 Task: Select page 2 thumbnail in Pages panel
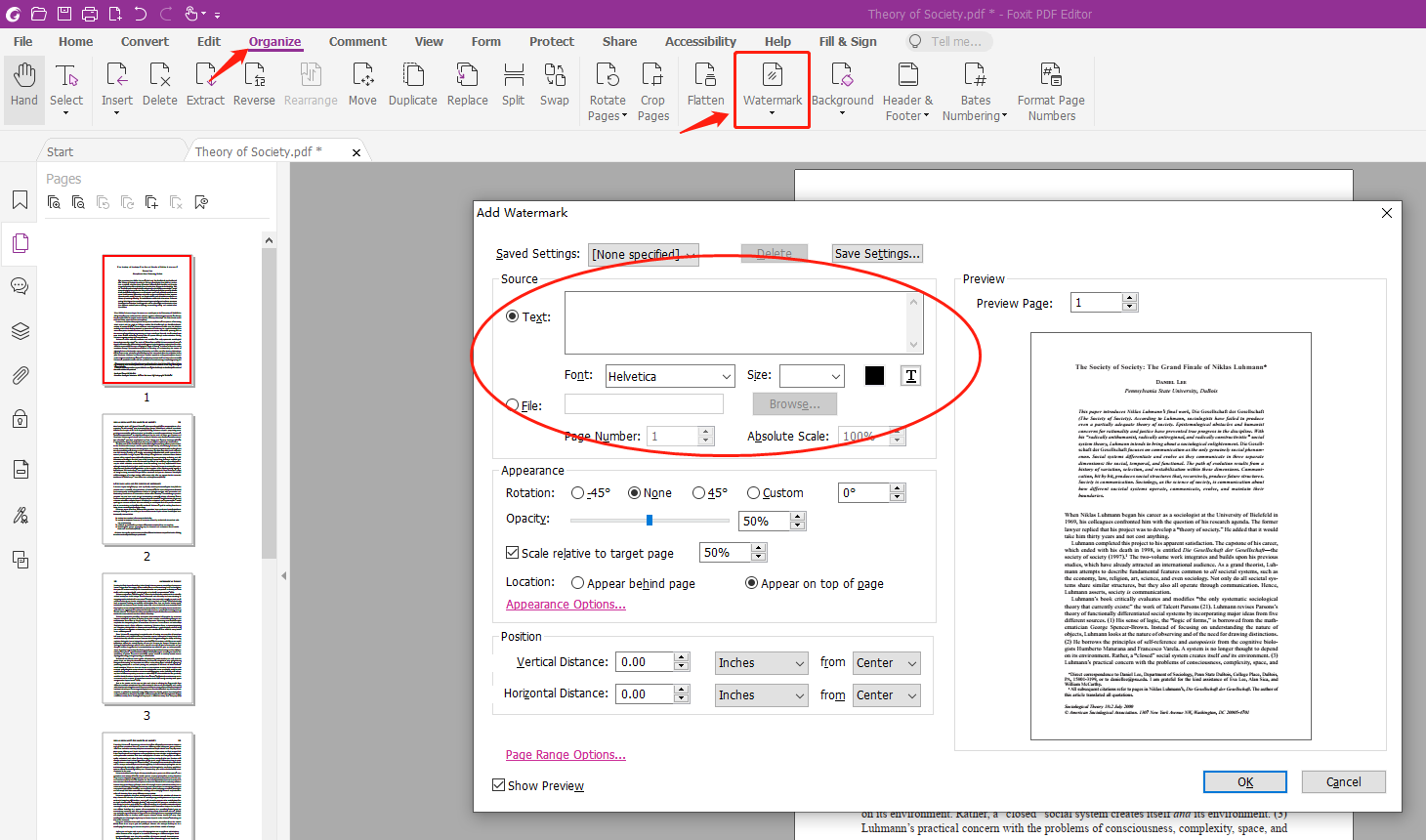(147, 480)
